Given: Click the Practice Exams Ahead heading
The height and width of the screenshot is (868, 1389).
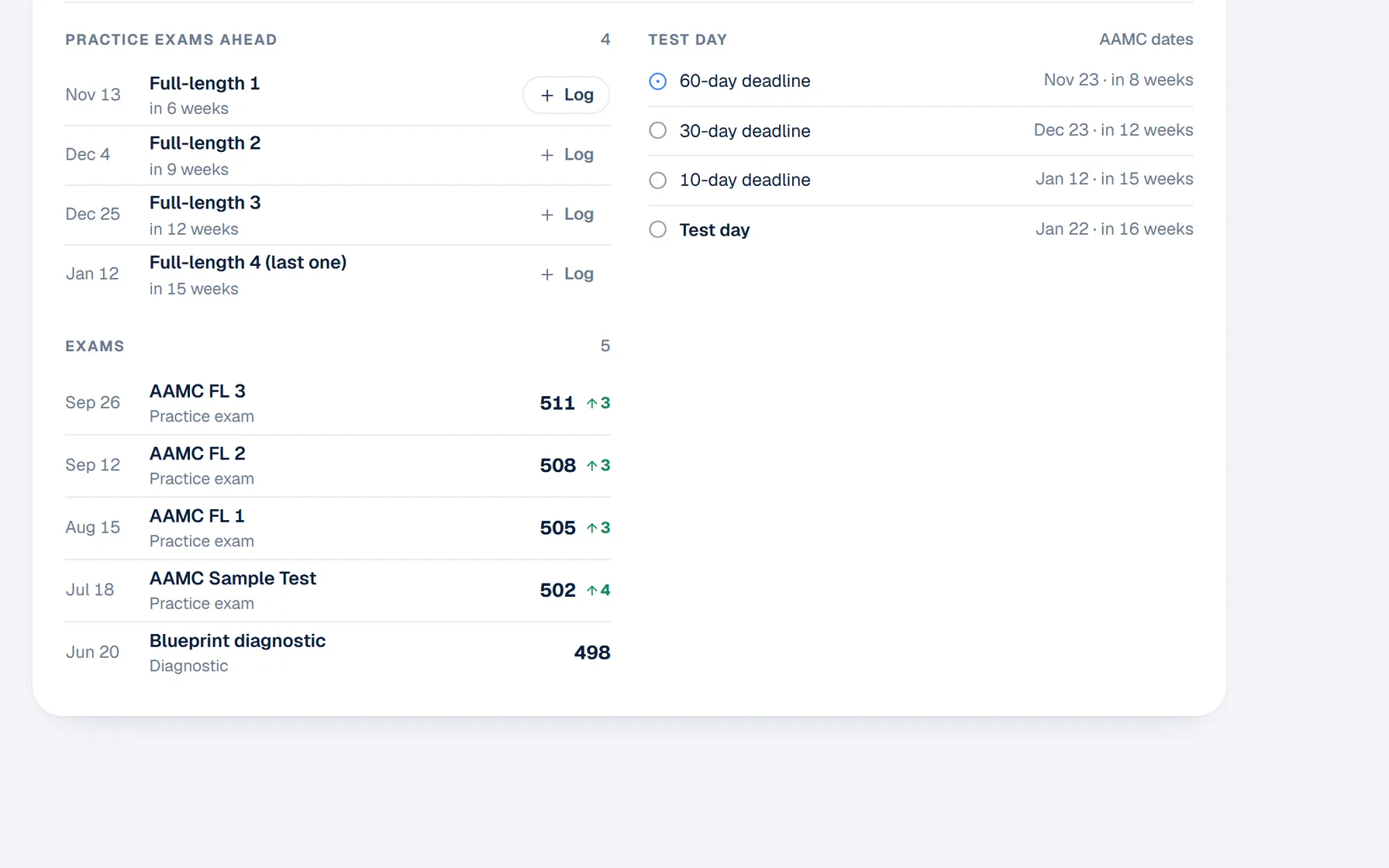Looking at the screenshot, I should pos(171,40).
